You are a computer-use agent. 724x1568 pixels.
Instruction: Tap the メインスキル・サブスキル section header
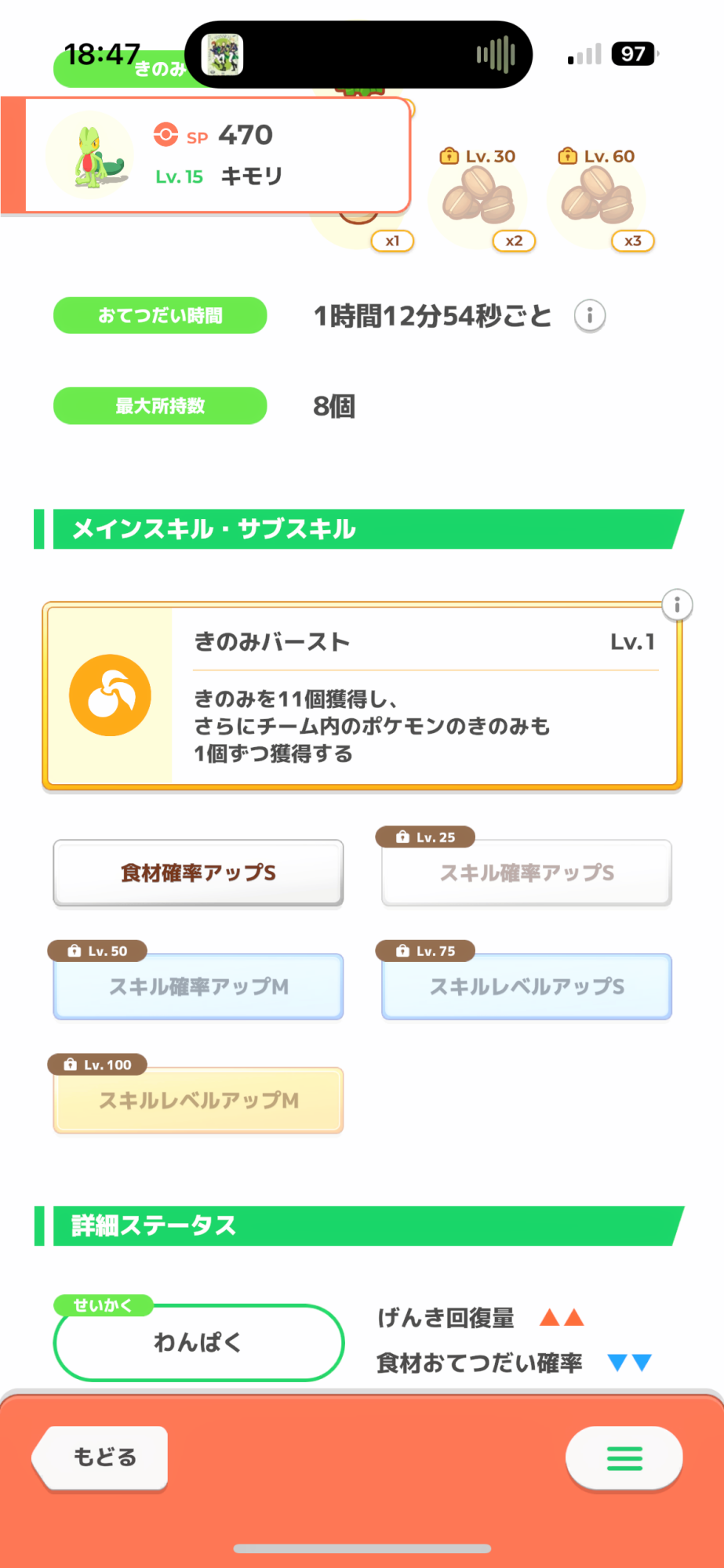361,529
